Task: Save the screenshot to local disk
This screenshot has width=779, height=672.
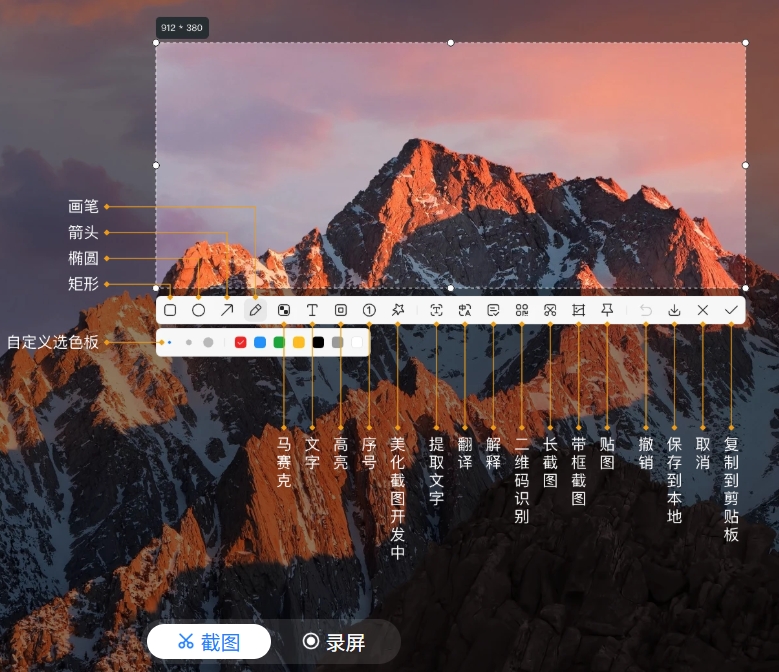Action: click(674, 310)
